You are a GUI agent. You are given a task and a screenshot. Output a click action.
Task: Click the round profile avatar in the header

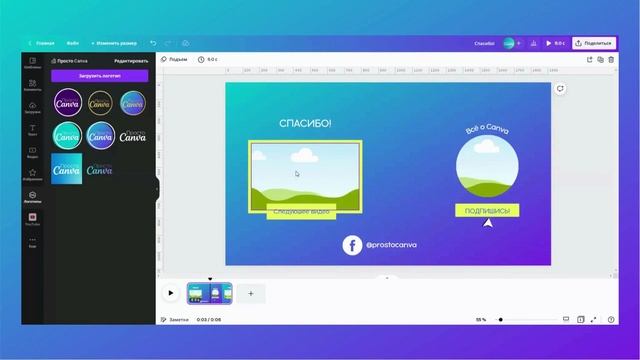coord(509,43)
